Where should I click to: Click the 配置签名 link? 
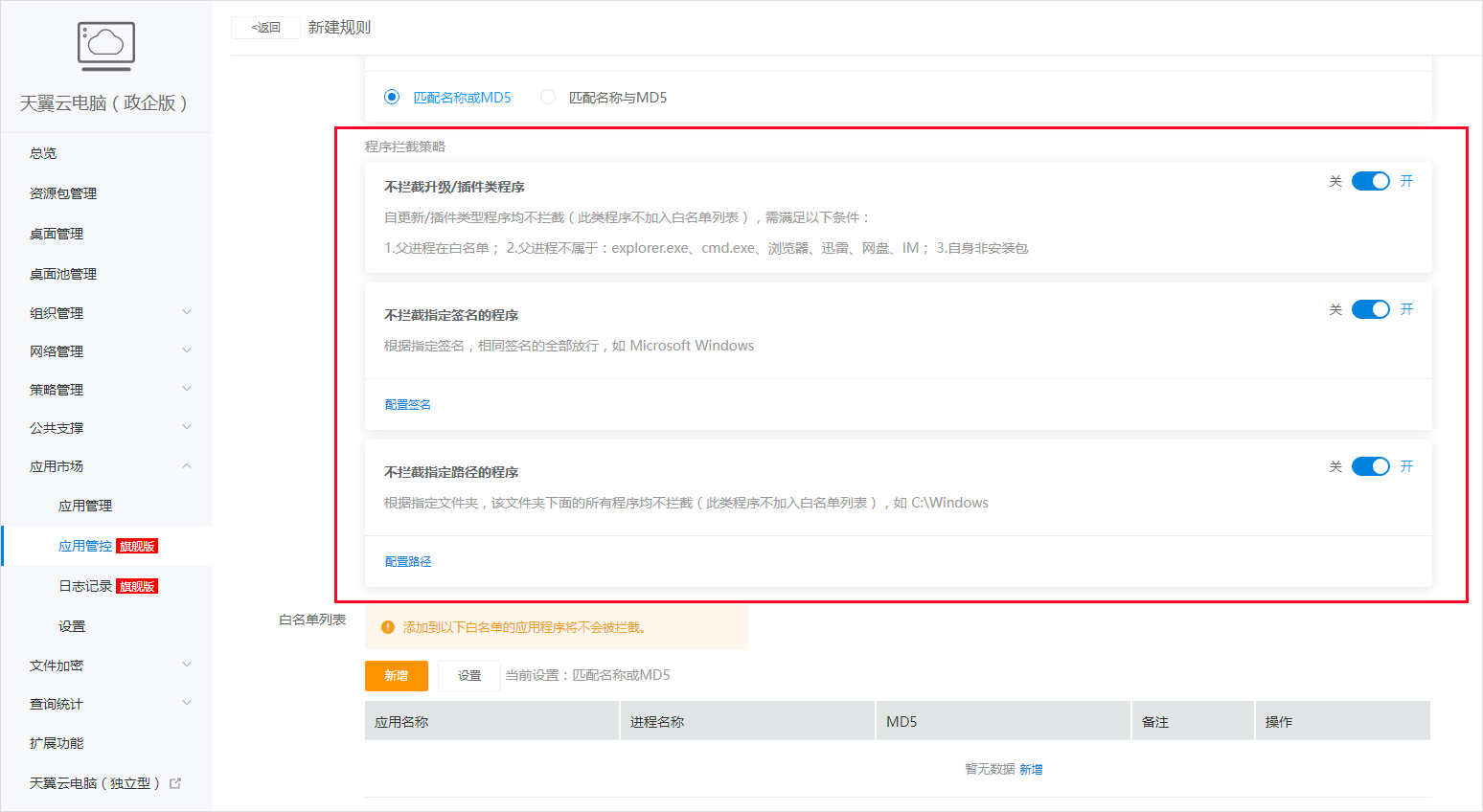tap(406, 403)
